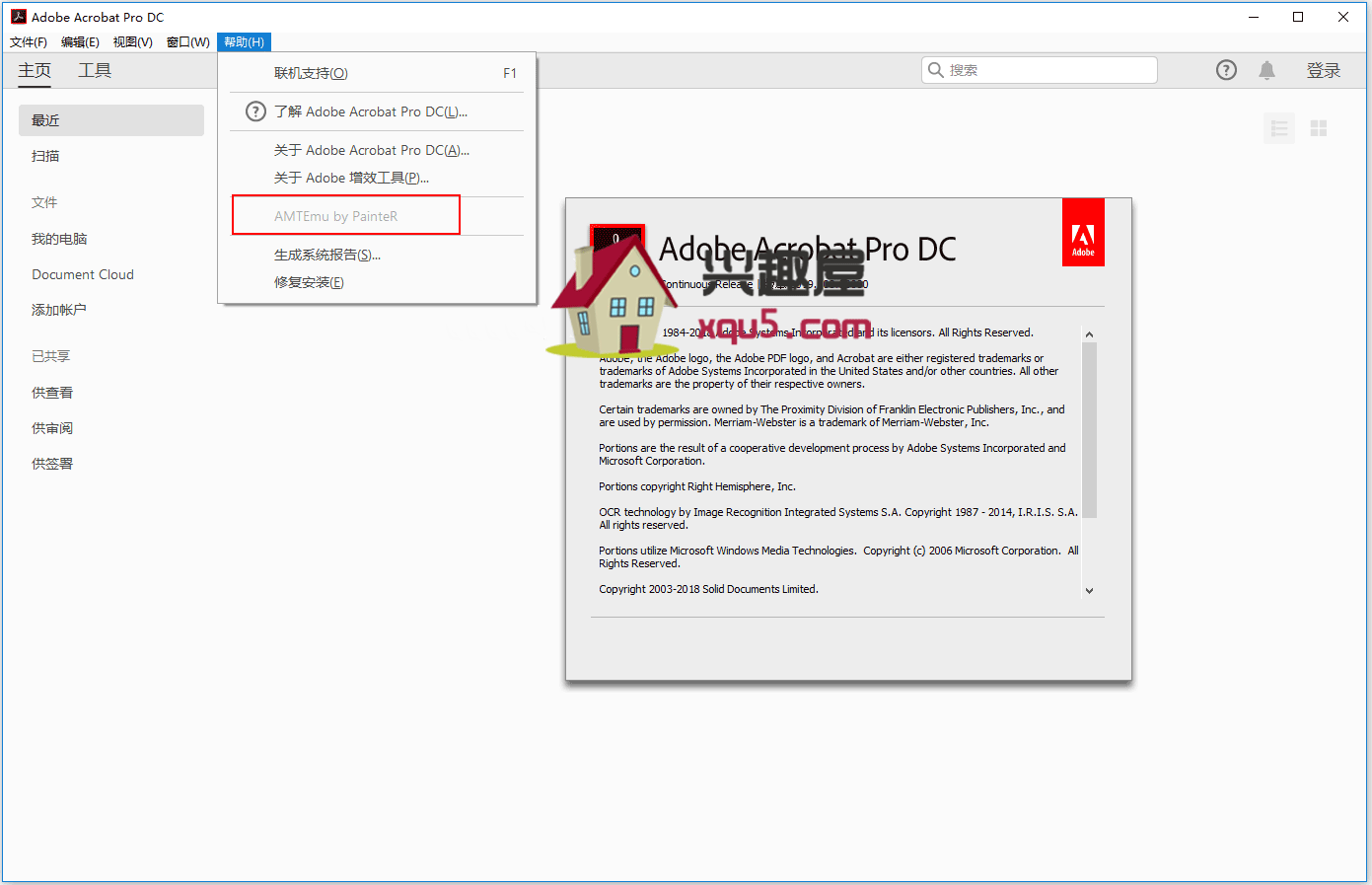Open the 文件(F) menu
Viewport: 1372px width, 885px height.
(x=29, y=41)
